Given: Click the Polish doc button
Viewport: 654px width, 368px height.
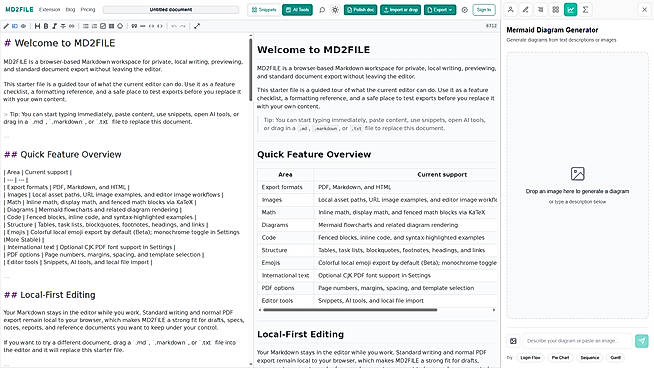Looking at the screenshot, I should click(361, 10).
